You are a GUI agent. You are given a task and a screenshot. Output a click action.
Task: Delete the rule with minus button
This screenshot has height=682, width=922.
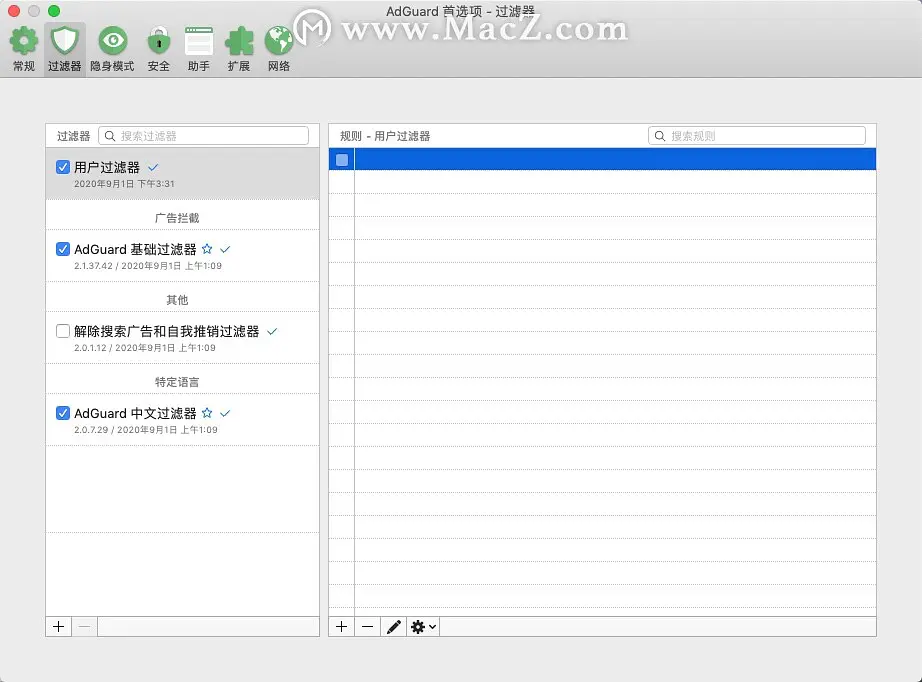tap(368, 627)
